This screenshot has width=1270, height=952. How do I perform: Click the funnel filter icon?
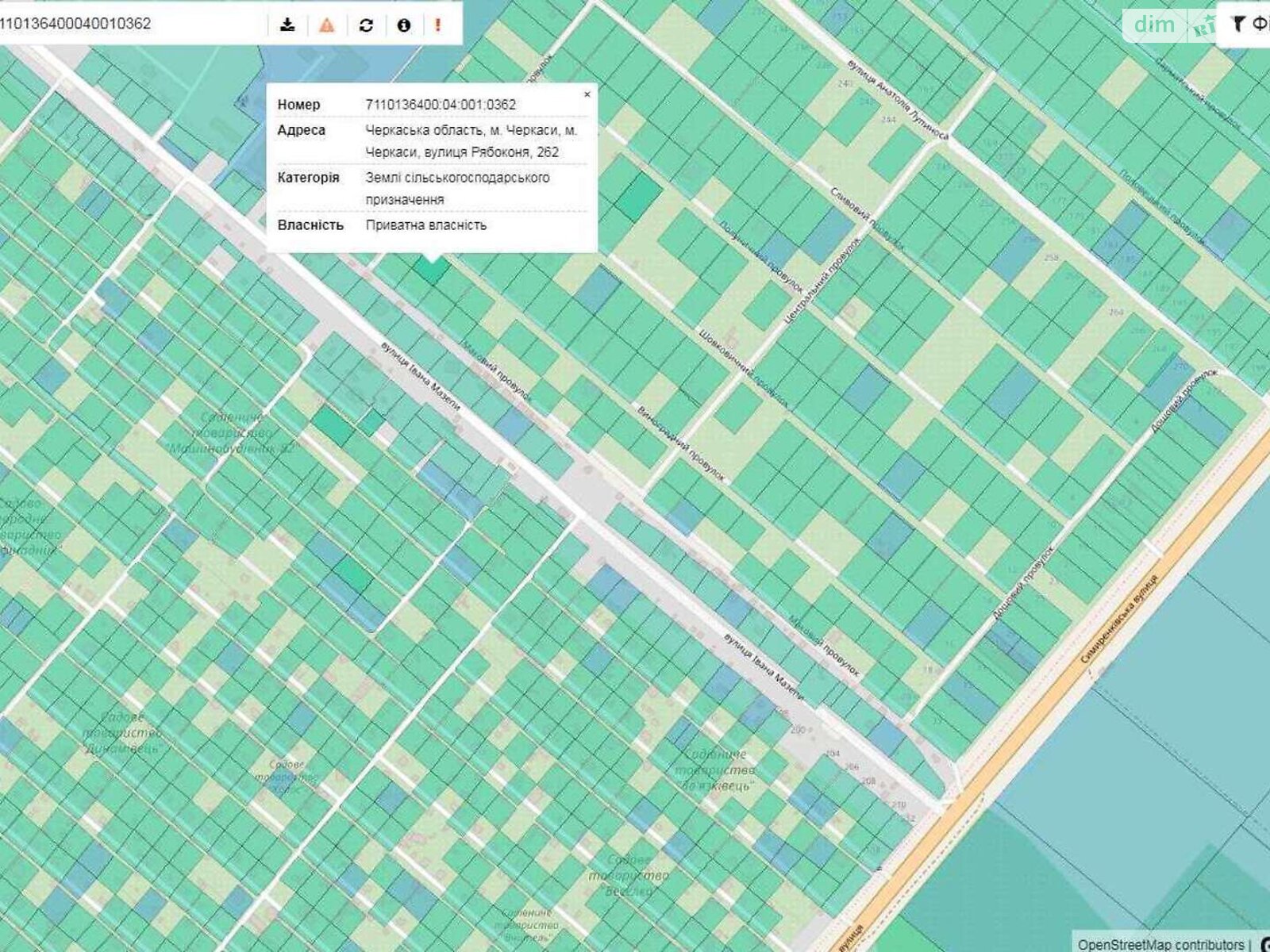(1237, 25)
